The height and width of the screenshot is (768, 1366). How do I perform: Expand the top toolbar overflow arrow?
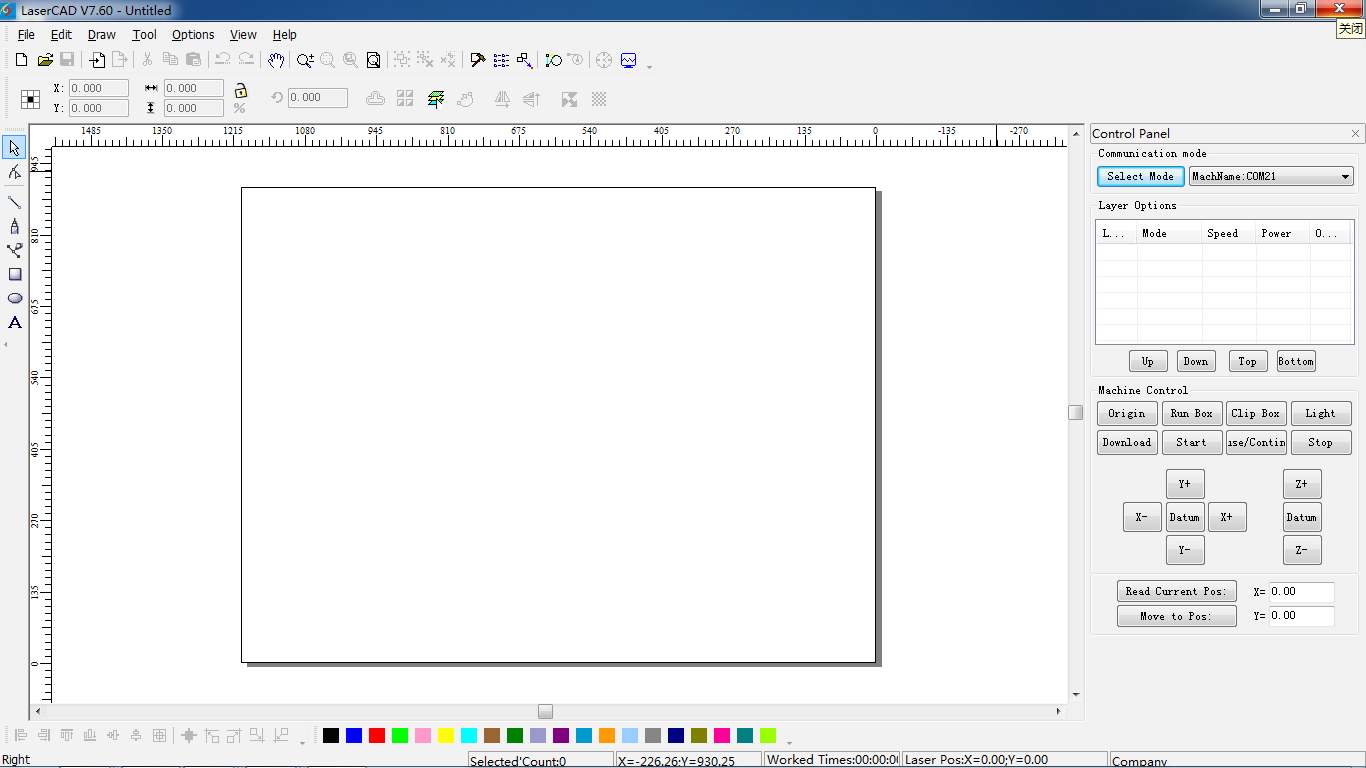coord(650,67)
